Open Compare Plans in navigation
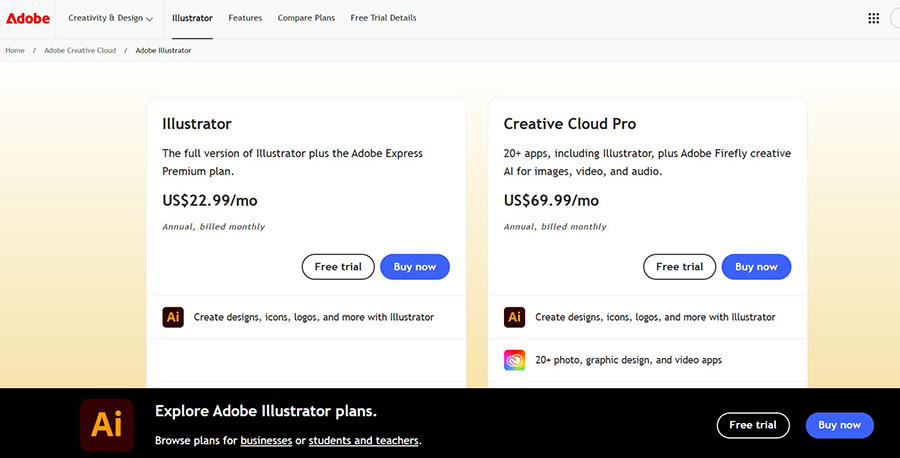The height and width of the screenshot is (458, 900). (x=306, y=18)
